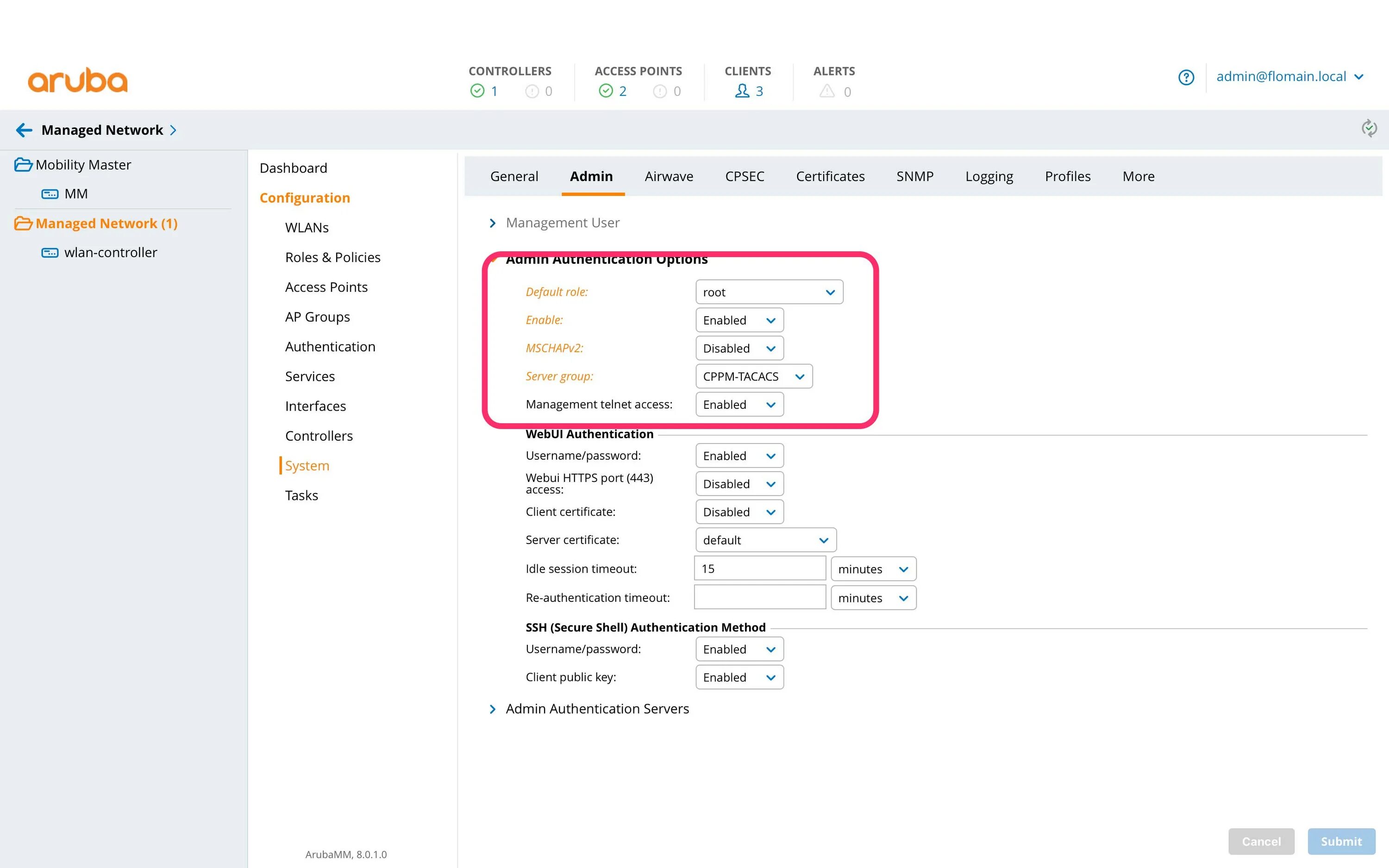Click the Mobility Master folder icon
This screenshot has height=868, width=1389.
click(23, 165)
